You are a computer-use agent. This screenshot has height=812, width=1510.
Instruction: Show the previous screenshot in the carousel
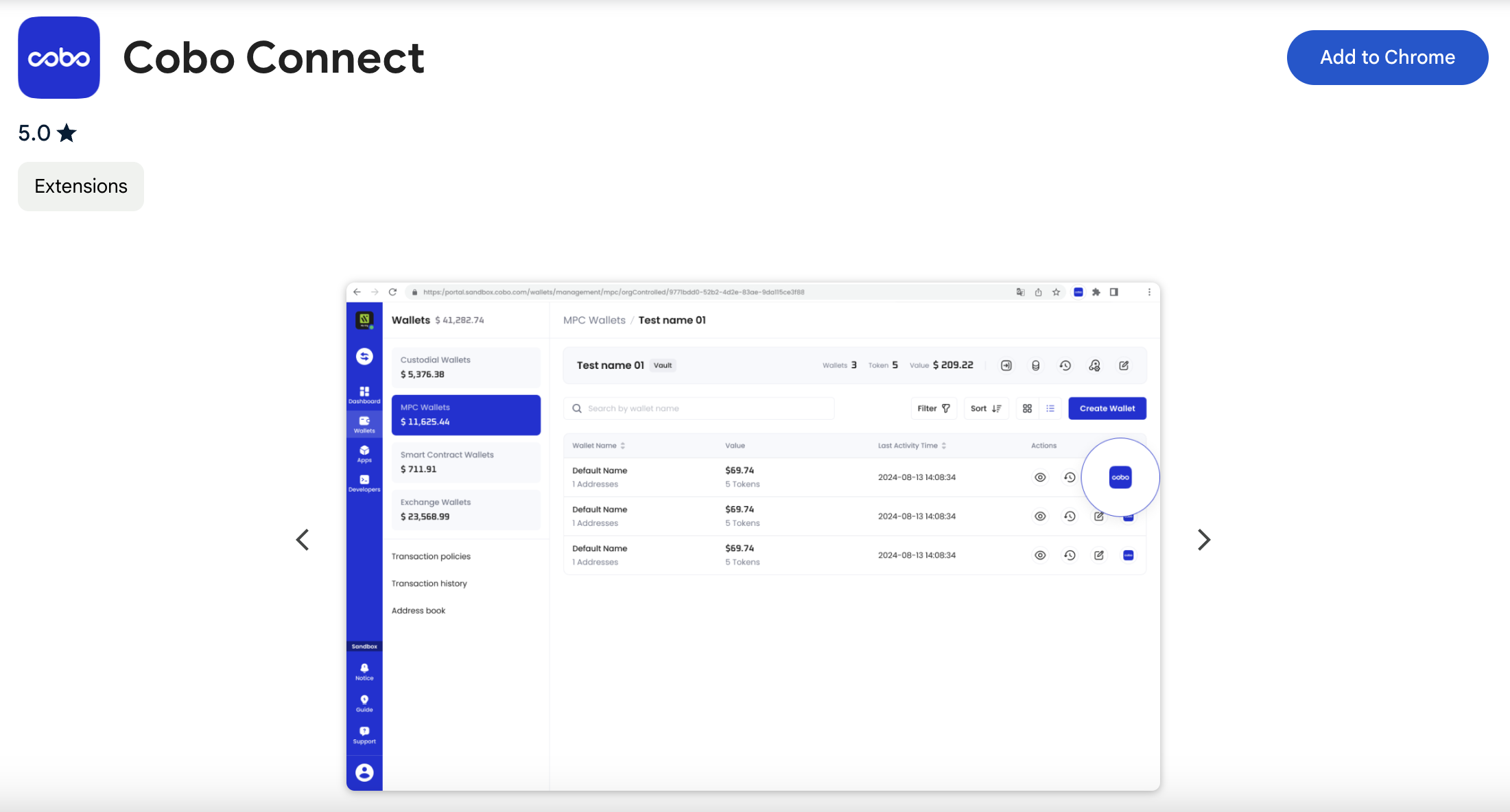point(303,540)
